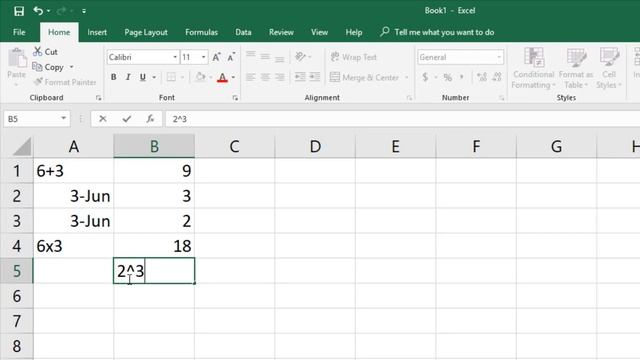The image size is (640, 360).
Task: Click Decrease Decimal icon
Action: (497, 77)
